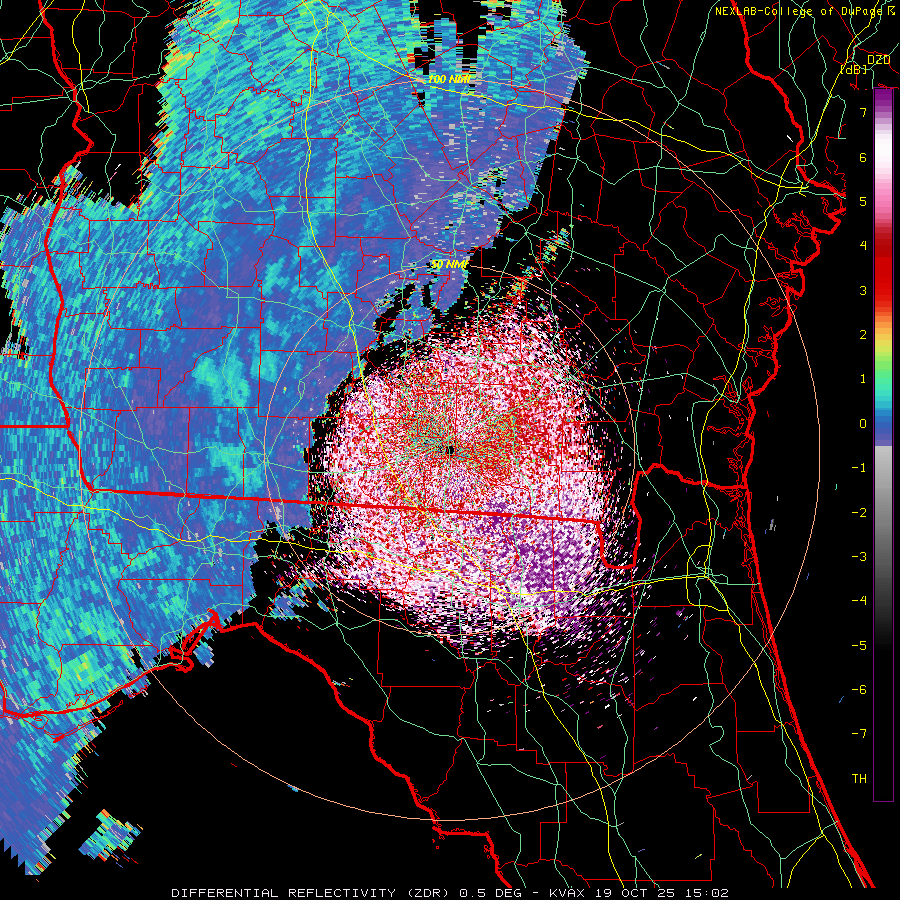The image size is (900, 900).
Task: Click the 5 dB scale label
Action: click(863, 201)
